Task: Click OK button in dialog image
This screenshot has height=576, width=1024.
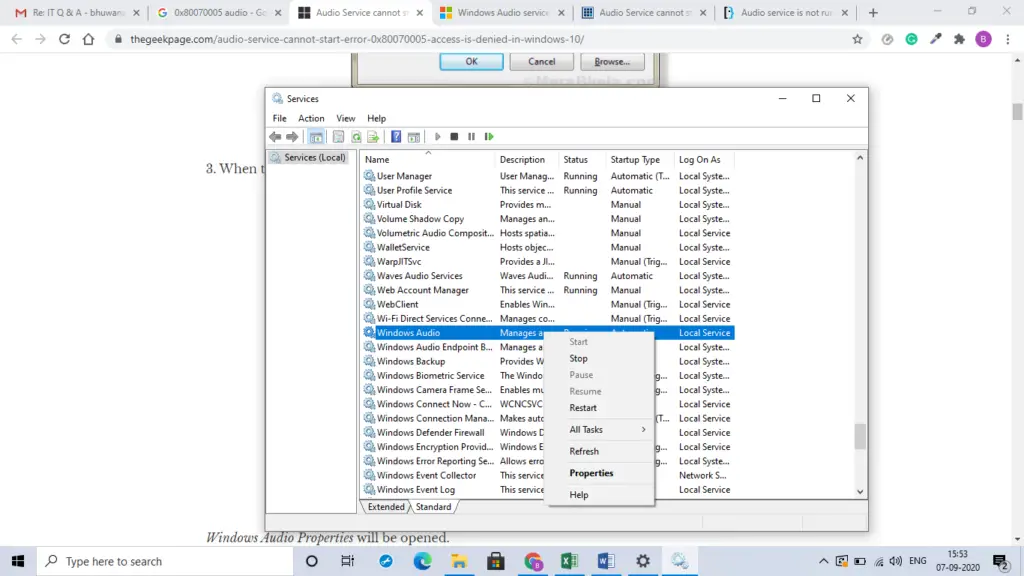Action: click(x=471, y=61)
